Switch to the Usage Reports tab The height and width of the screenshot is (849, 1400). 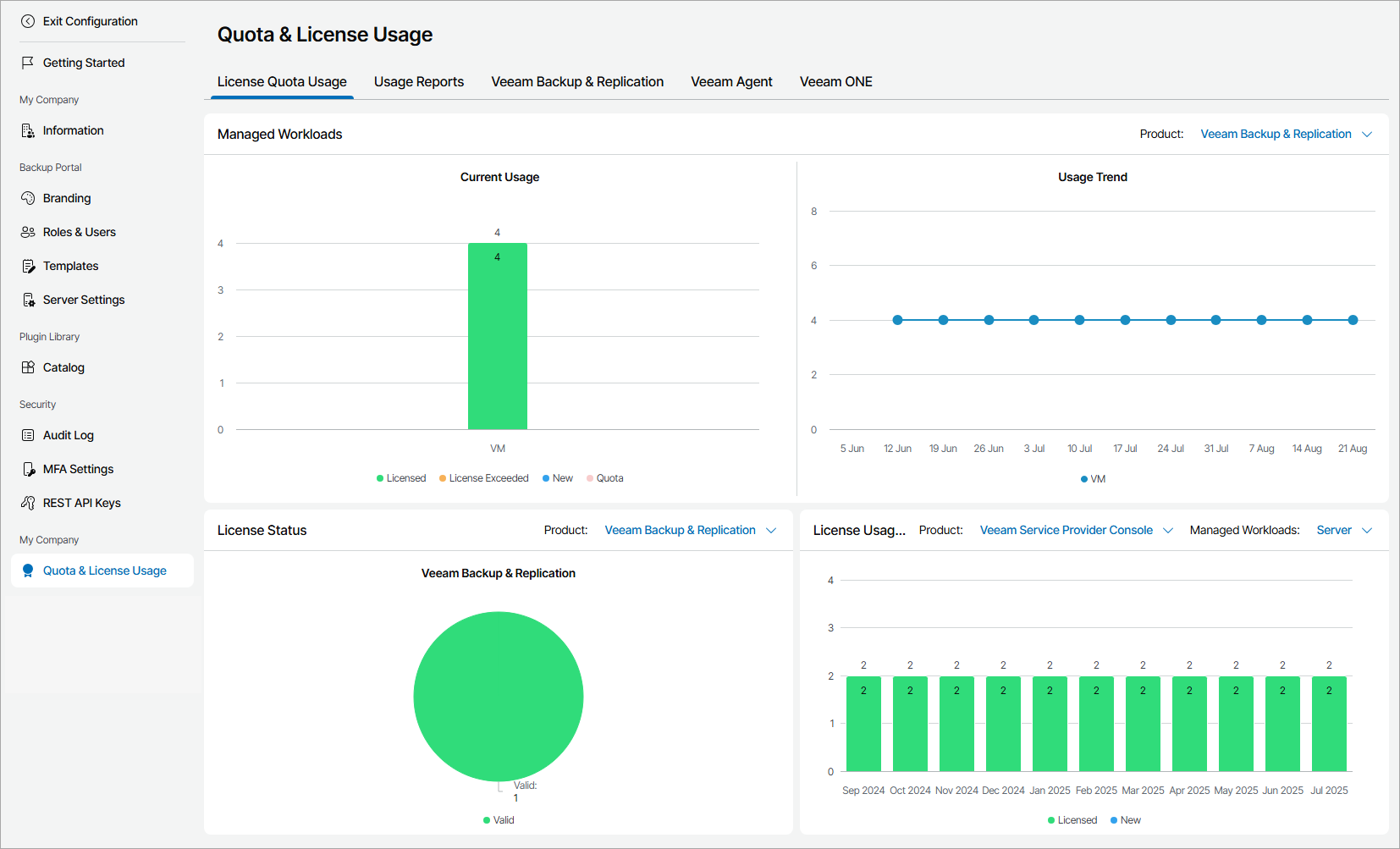click(419, 81)
